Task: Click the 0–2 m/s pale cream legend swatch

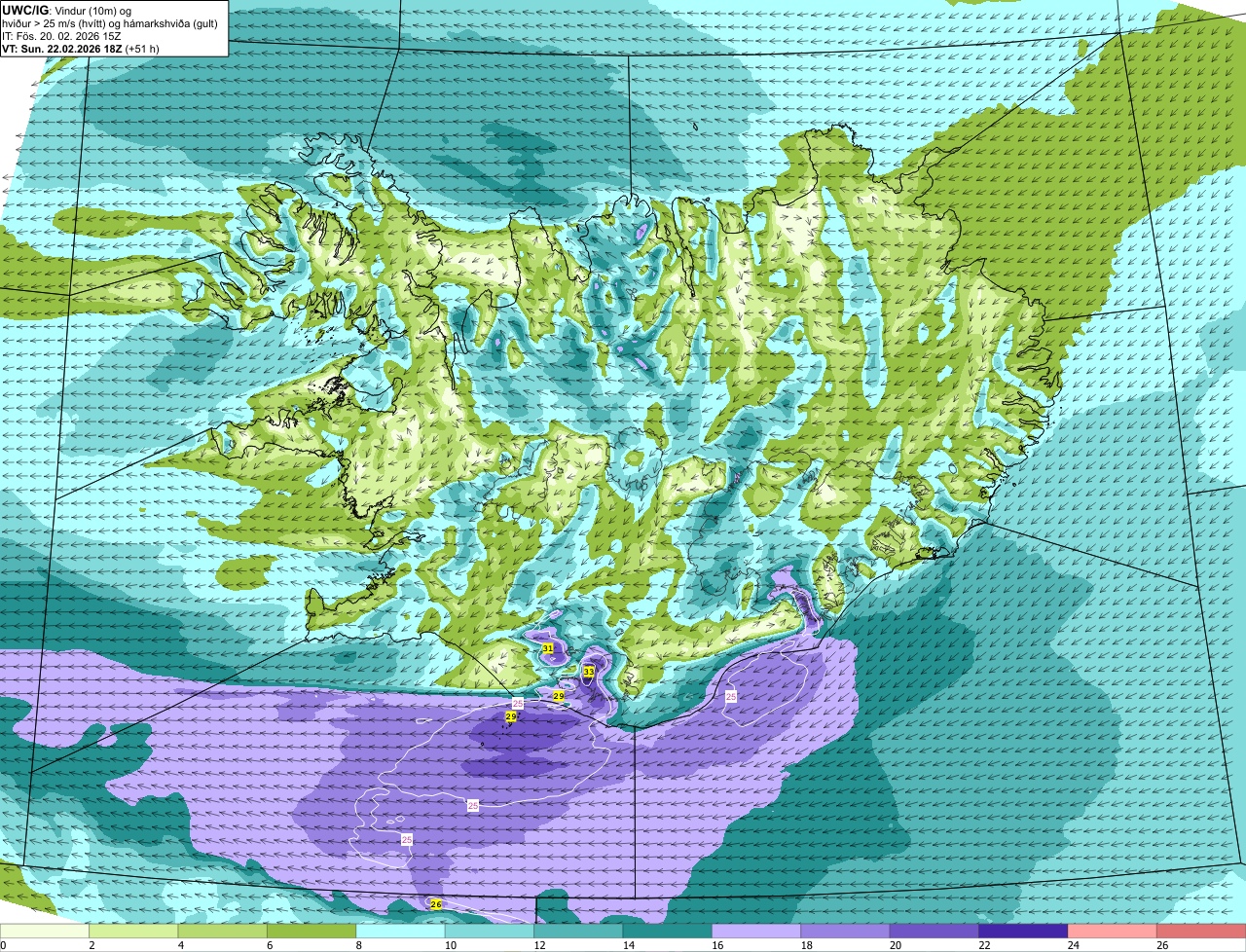Action: click(x=45, y=931)
